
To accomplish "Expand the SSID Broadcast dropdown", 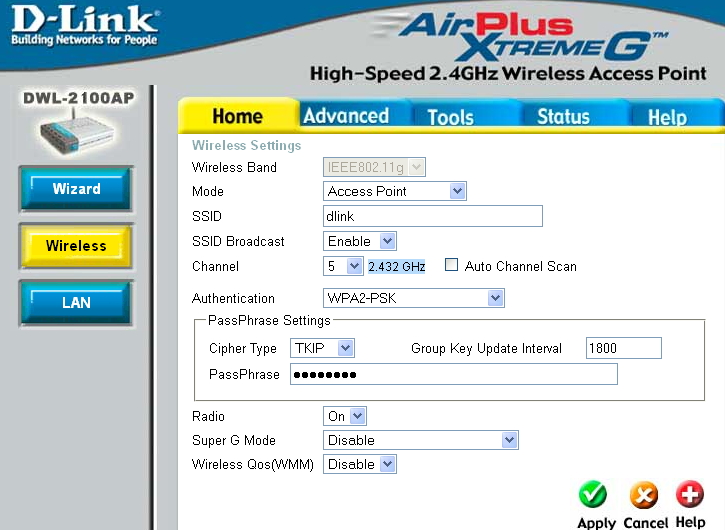I will coord(360,241).
